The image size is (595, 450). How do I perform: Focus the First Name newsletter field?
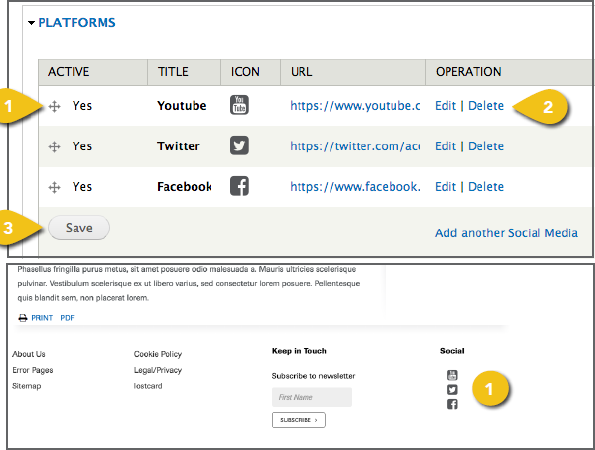(312, 397)
